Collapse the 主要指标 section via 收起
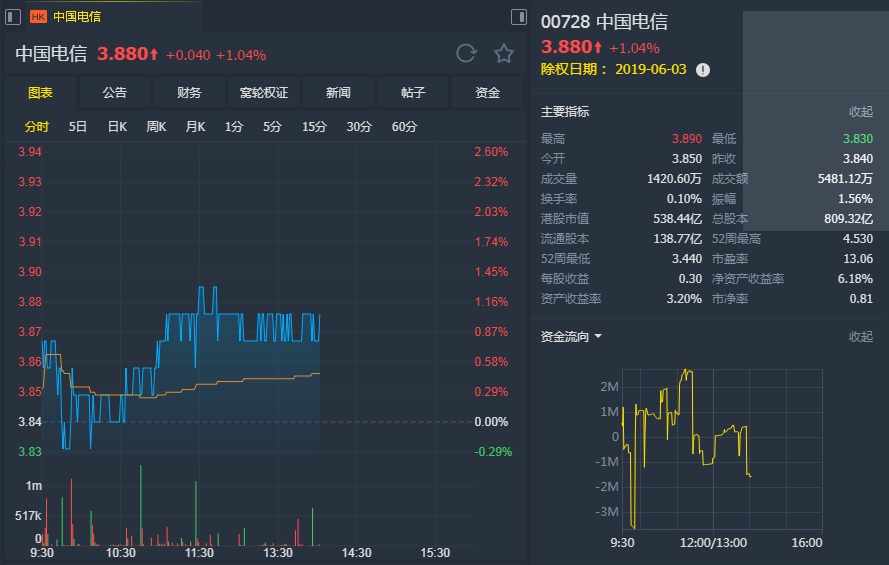 click(x=860, y=112)
